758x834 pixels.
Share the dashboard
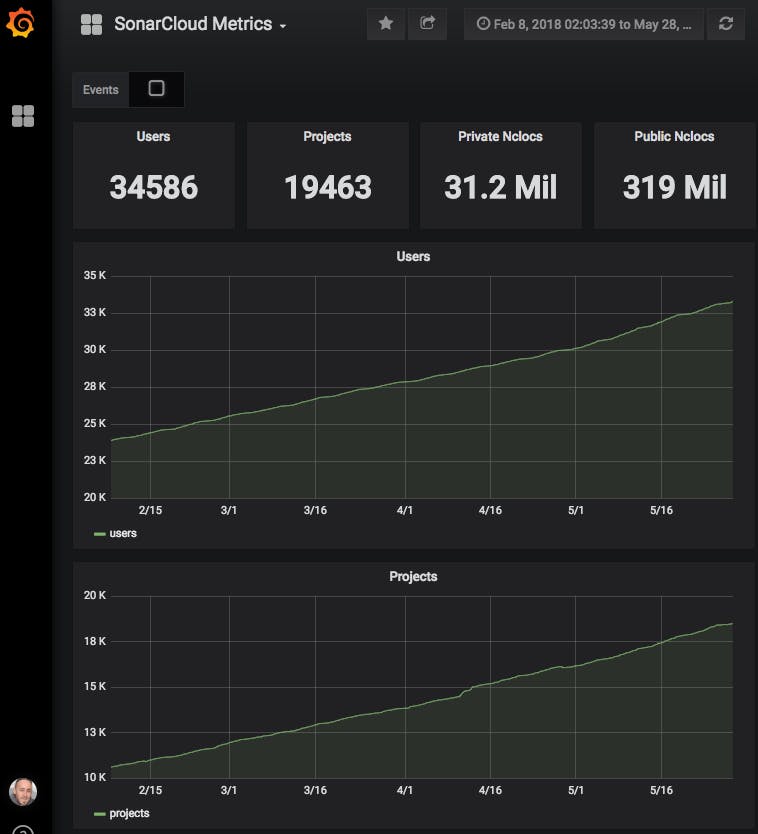pos(427,23)
